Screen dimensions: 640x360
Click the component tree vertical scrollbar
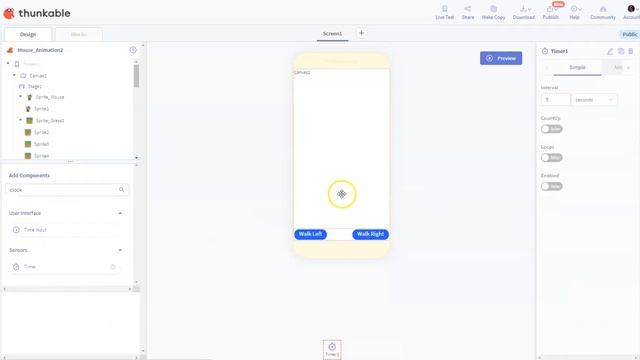(136, 76)
